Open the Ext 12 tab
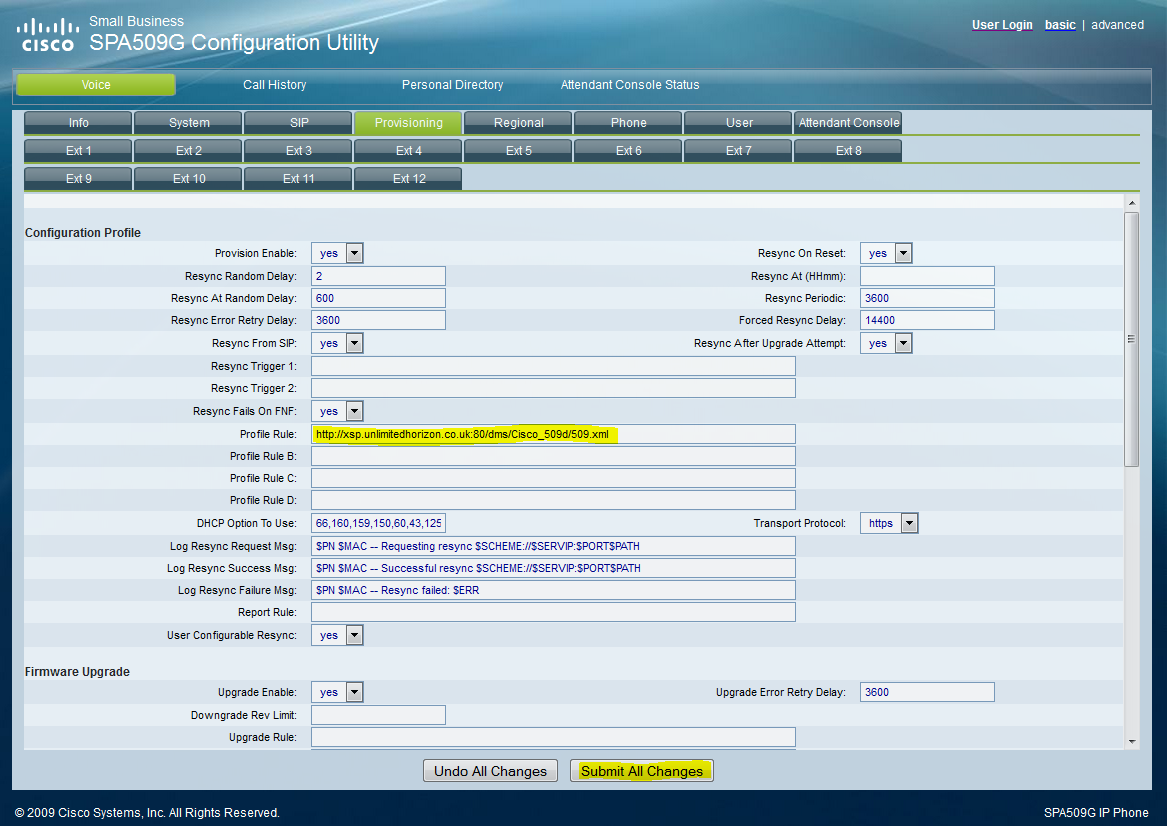Viewport: 1167px width, 826px height. coord(409,179)
